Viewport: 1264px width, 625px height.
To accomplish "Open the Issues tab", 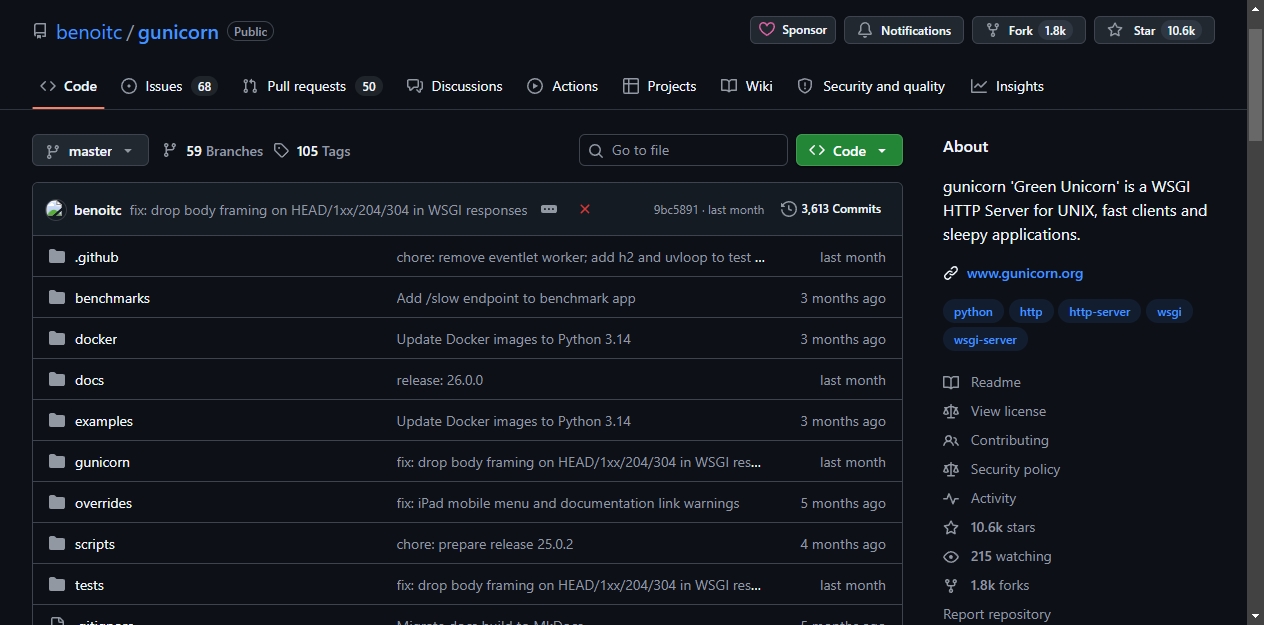I will tap(168, 86).
